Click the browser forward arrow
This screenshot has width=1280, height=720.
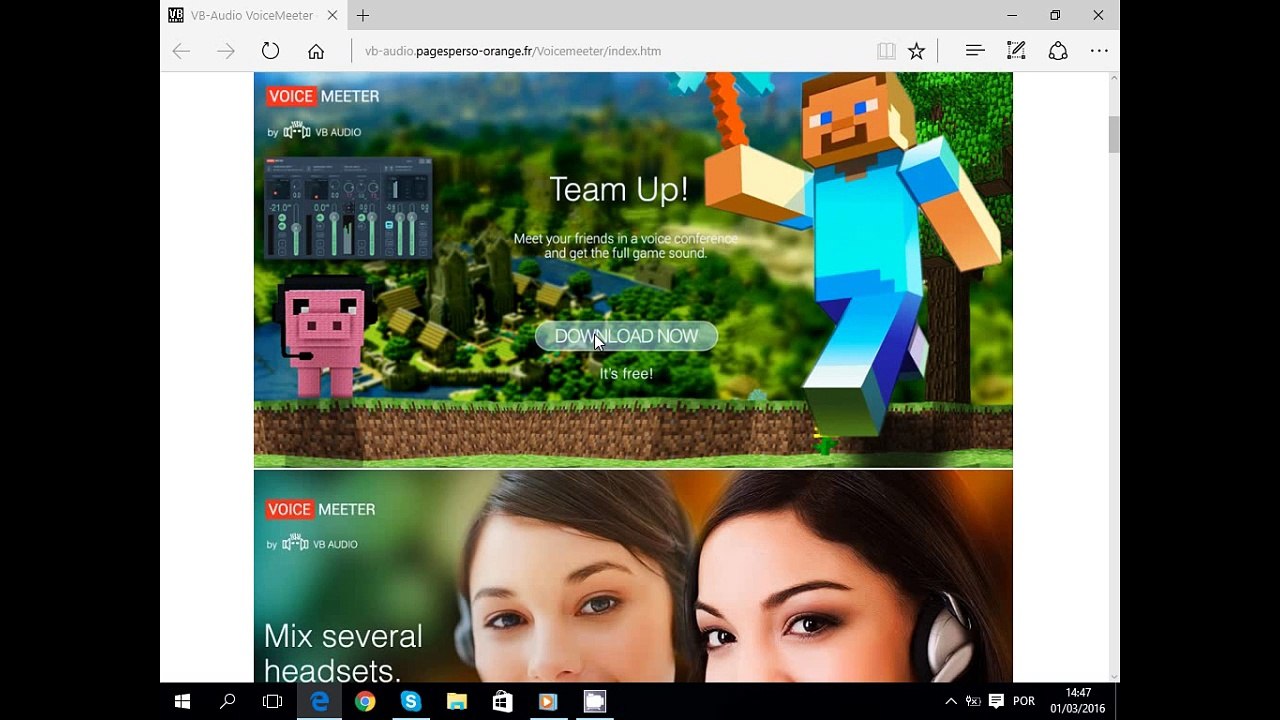click(226, 51)
